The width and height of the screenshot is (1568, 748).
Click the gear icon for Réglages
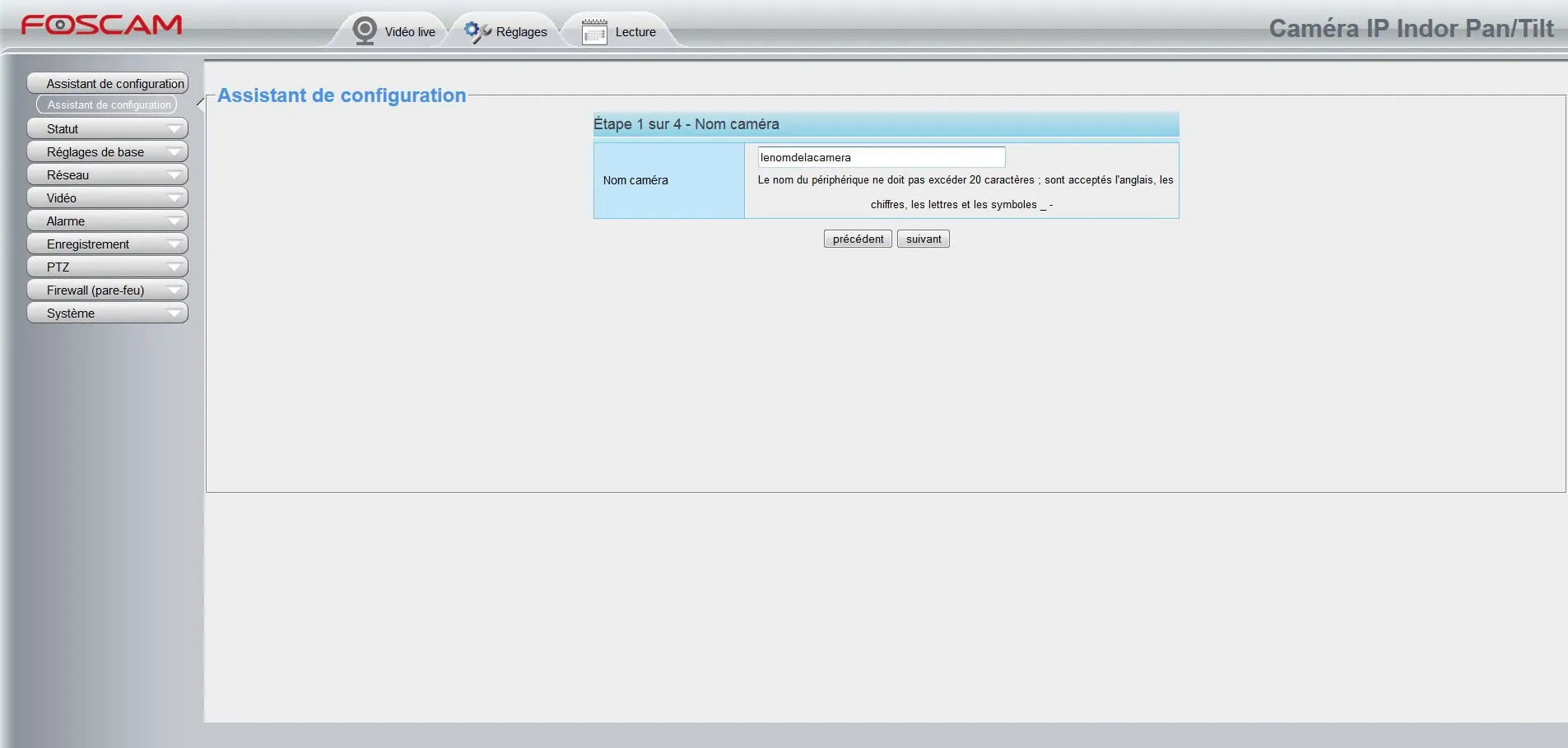[x=476, y=31]
